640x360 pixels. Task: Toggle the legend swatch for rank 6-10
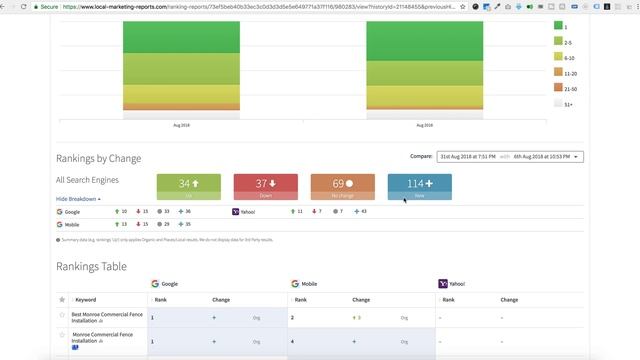pyautogui.click(x=558, y=56)
